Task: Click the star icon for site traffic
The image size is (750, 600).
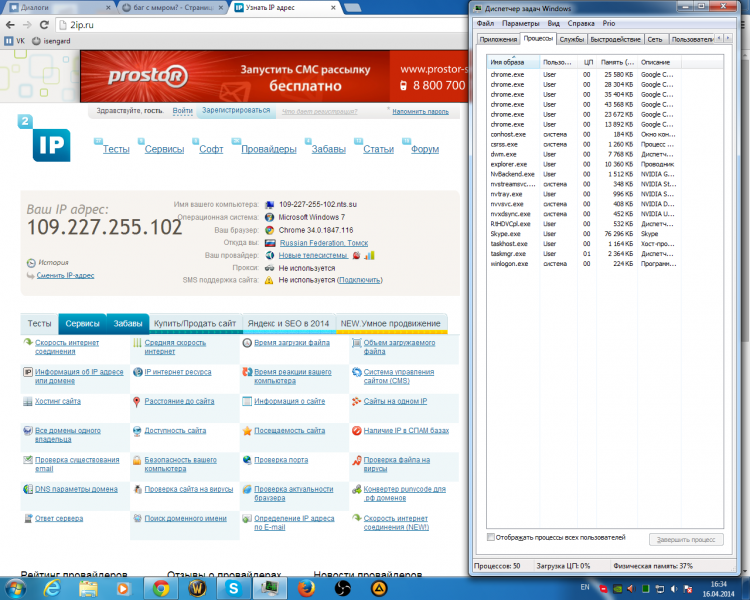Action: coord(247,431)
